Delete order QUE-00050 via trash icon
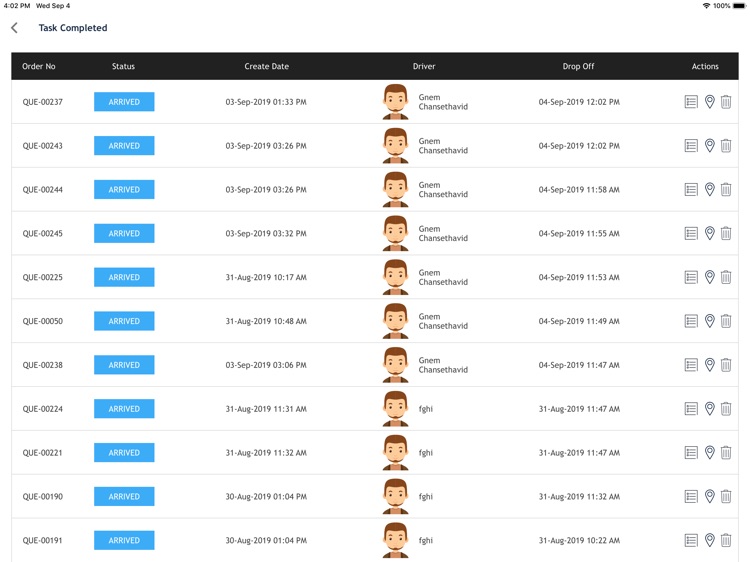The height and width of the screenshot is (562, 750). click(x=726, y=321)
